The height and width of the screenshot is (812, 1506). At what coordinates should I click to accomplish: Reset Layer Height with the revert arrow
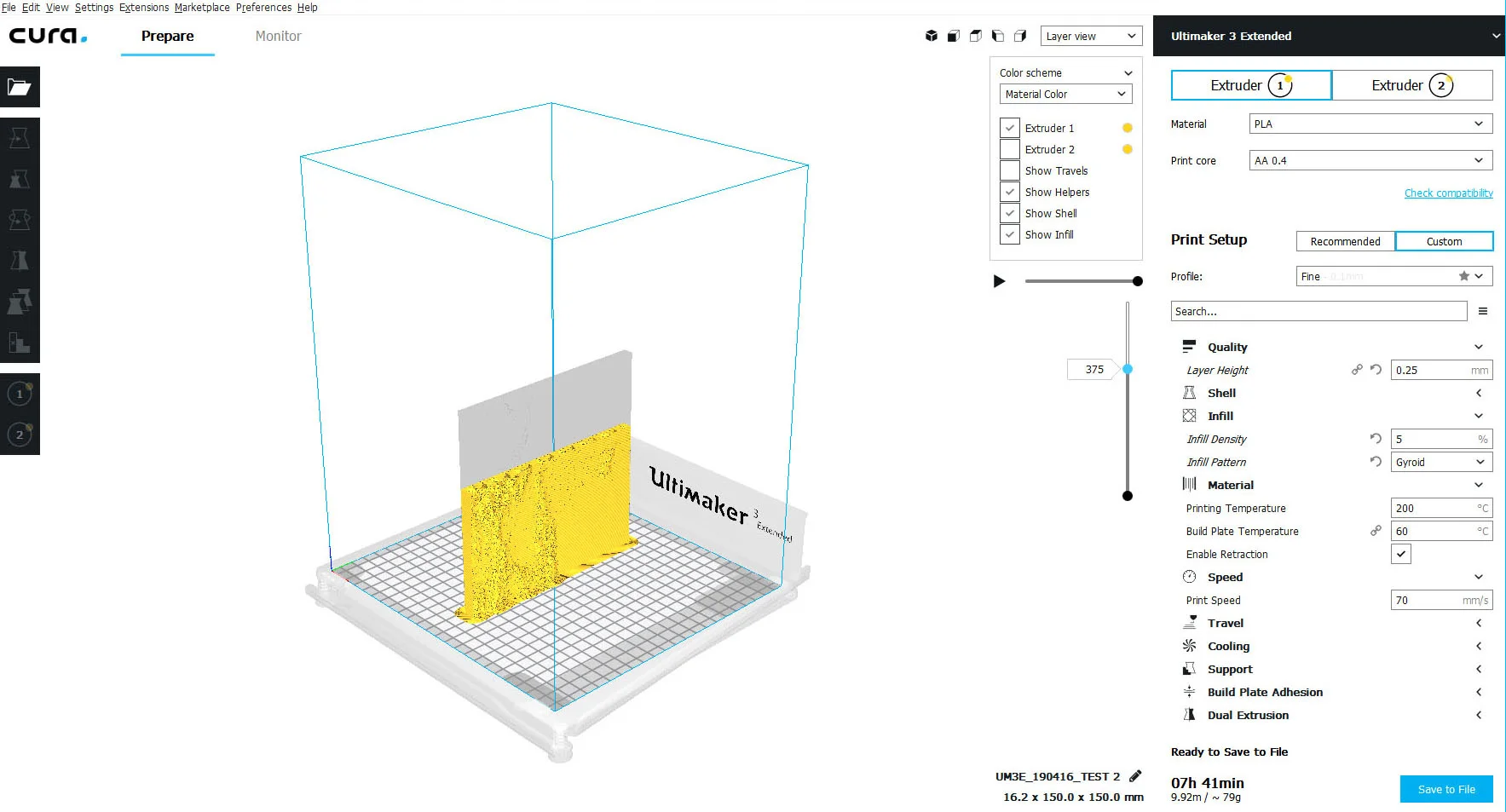1376,370
